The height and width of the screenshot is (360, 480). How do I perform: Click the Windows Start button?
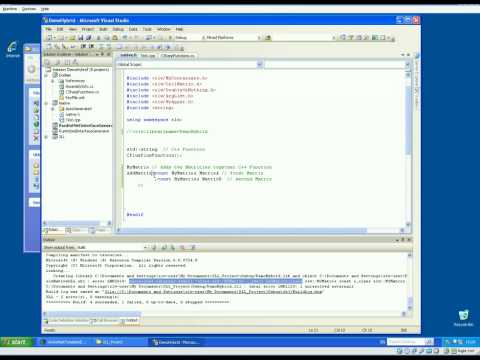(x=17, y=342)
